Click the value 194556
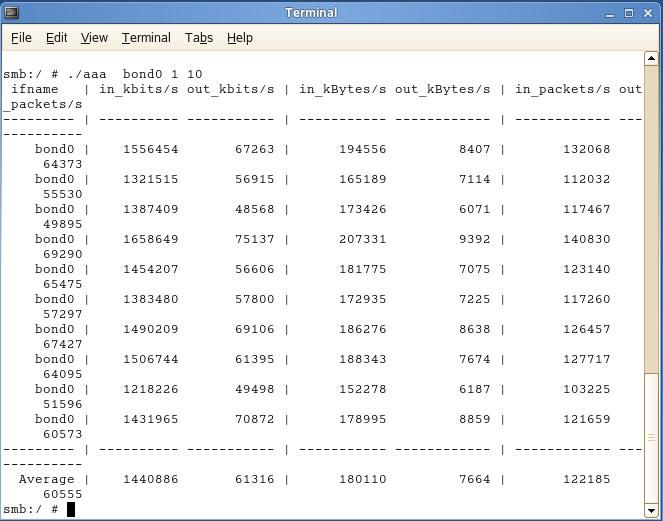This screenshot has height=521, width=663. point(362,149)
